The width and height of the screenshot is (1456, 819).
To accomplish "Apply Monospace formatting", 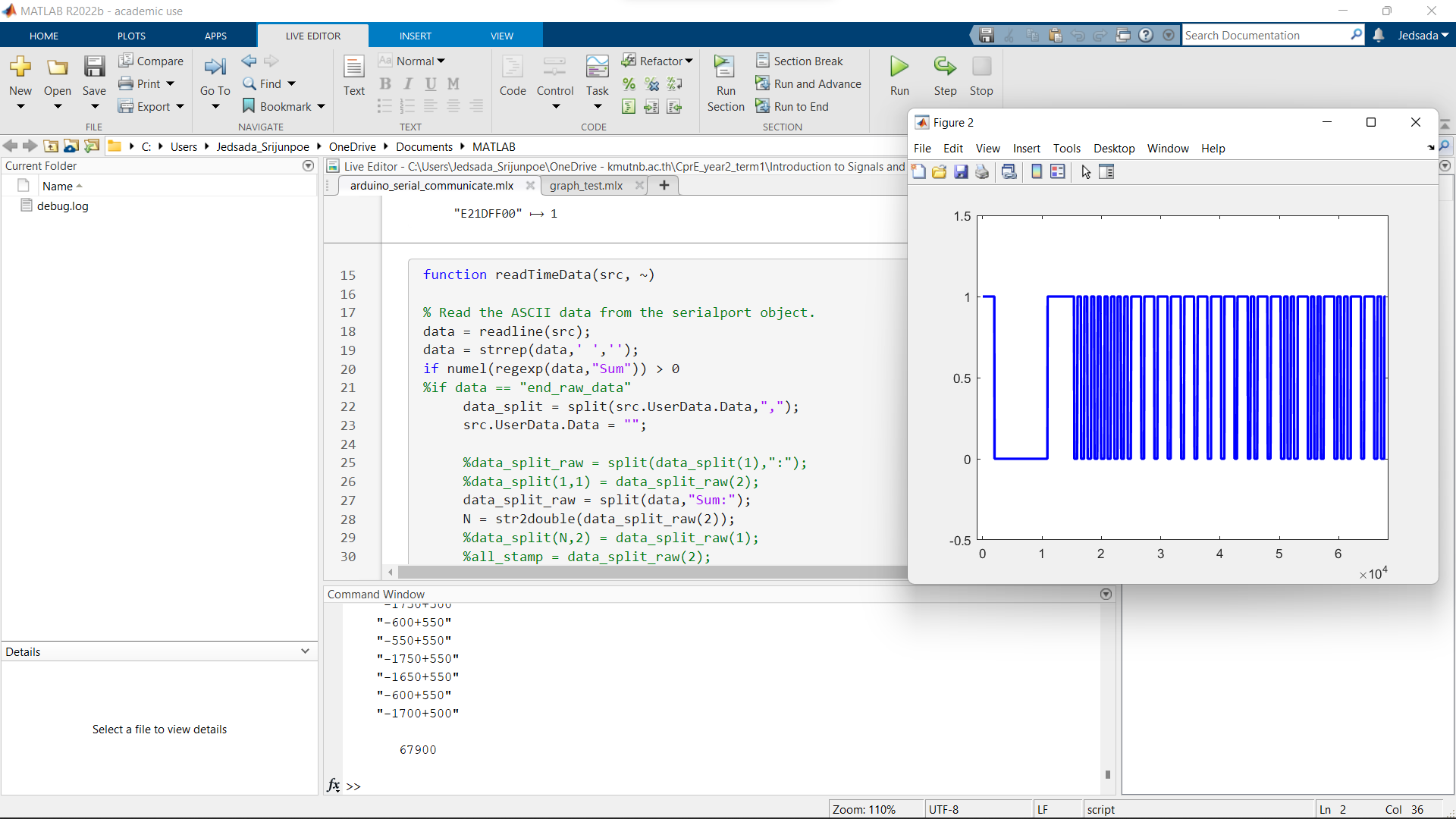I will point(453,83).
